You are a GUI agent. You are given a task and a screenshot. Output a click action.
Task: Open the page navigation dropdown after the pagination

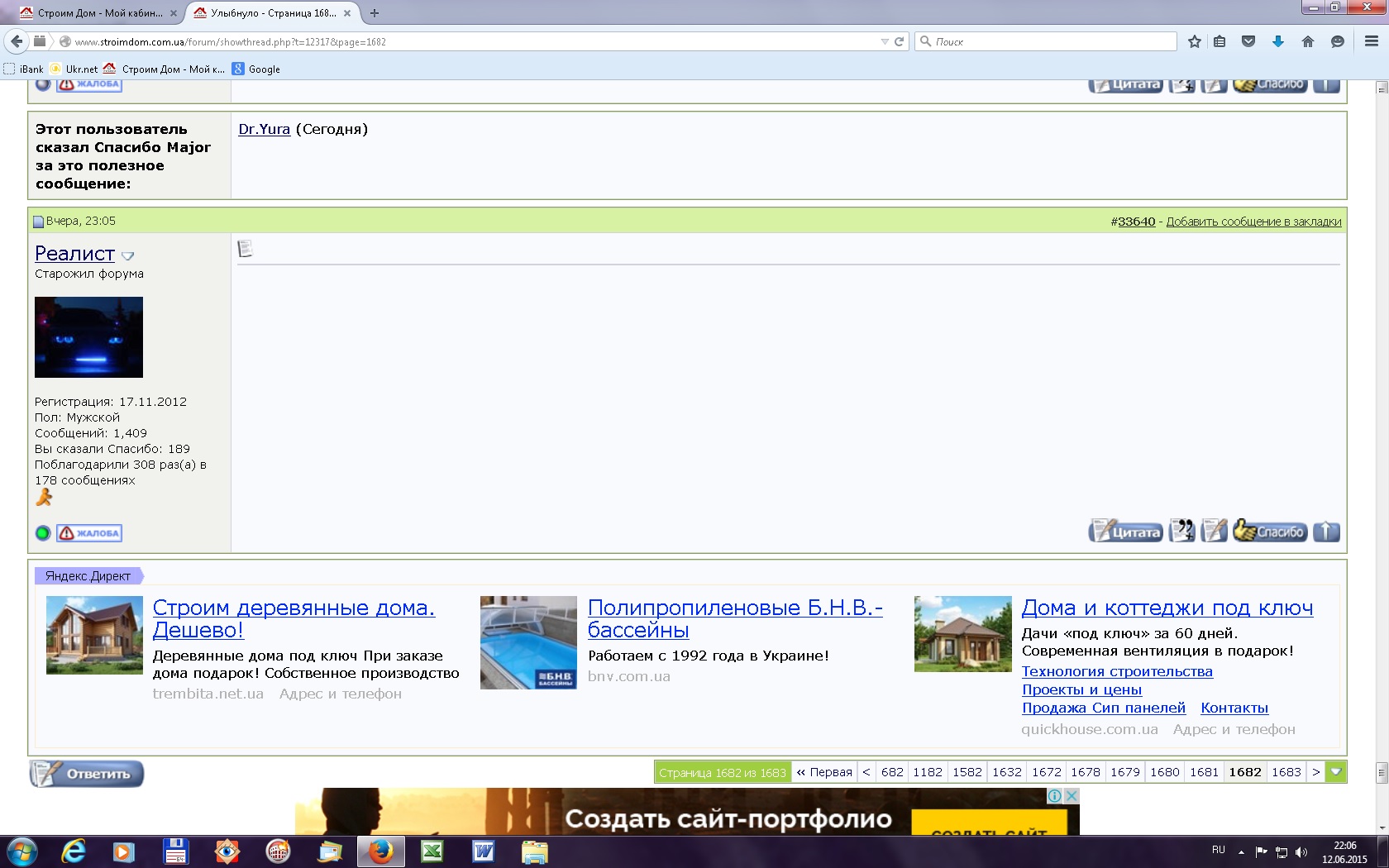(x=1336, y=772)
